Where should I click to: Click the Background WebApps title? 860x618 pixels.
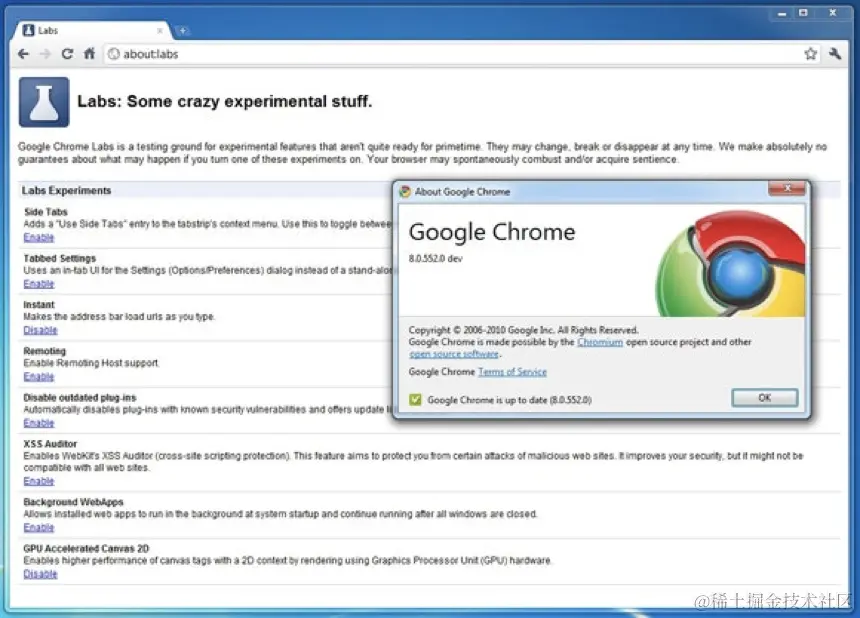(x=73, y=502)
